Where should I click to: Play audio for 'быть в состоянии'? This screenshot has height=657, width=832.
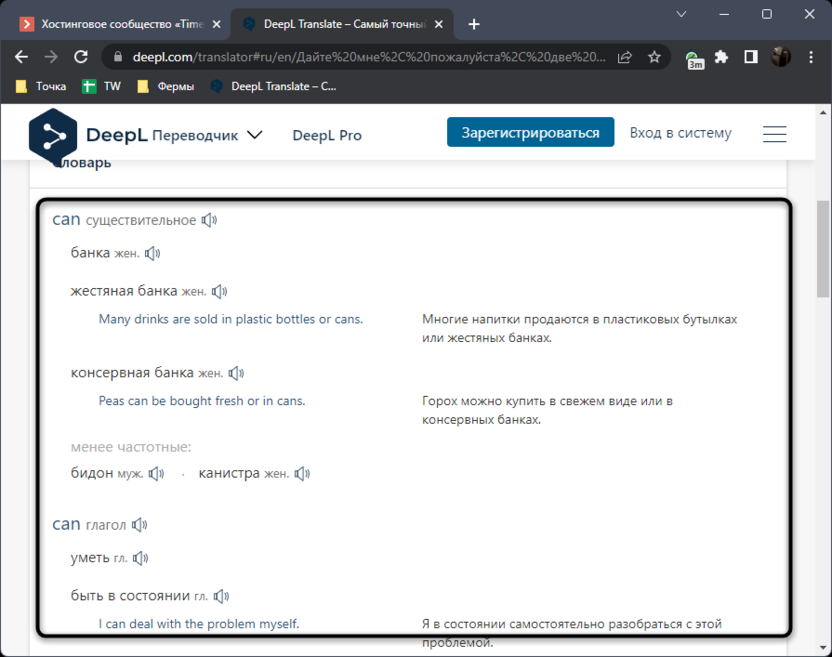tap(220, 596)
